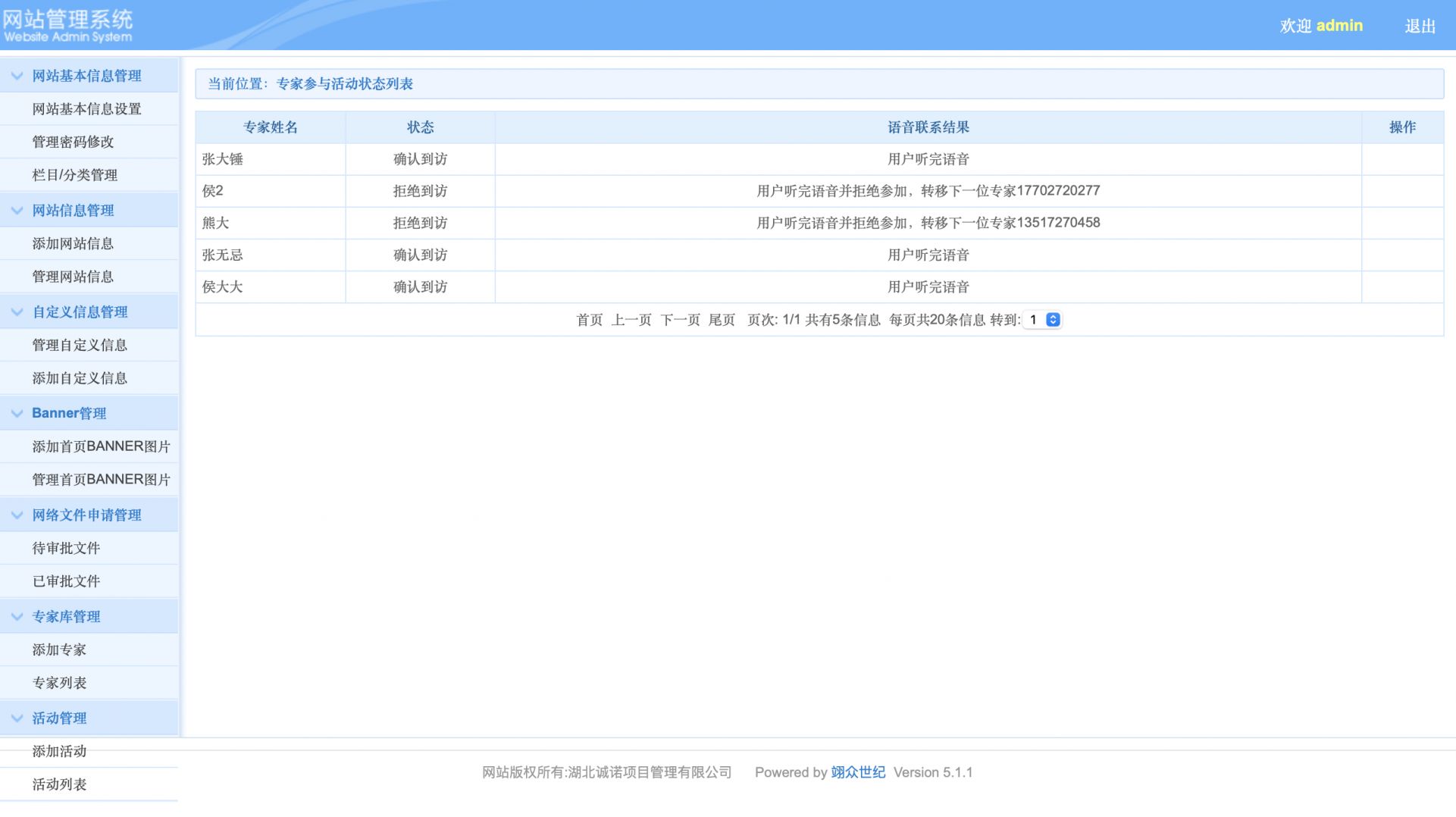
Task: Open 管理密码修改 menu item
Action: tap(73, 142)
